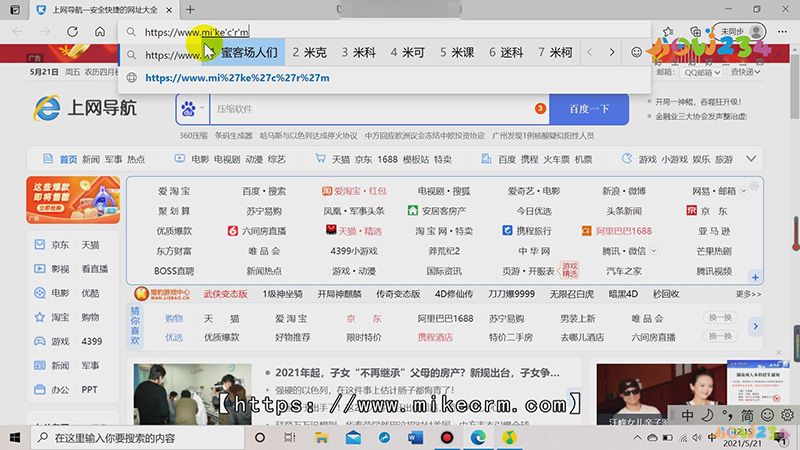Click the Baidu paw search engine icon
Image resolution: width=800 pixels, height=450 pixels.
coord(188,109)
